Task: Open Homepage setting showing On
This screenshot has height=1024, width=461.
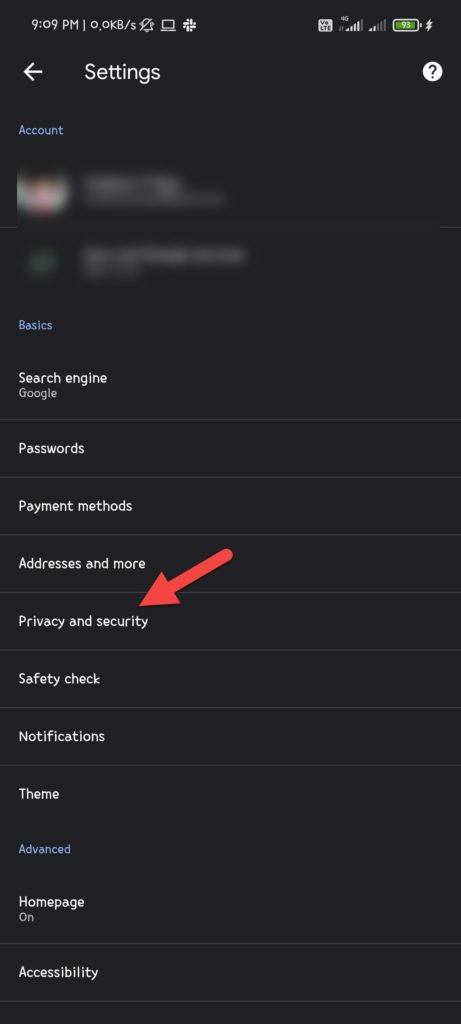Action: click(x=230, y=908)
